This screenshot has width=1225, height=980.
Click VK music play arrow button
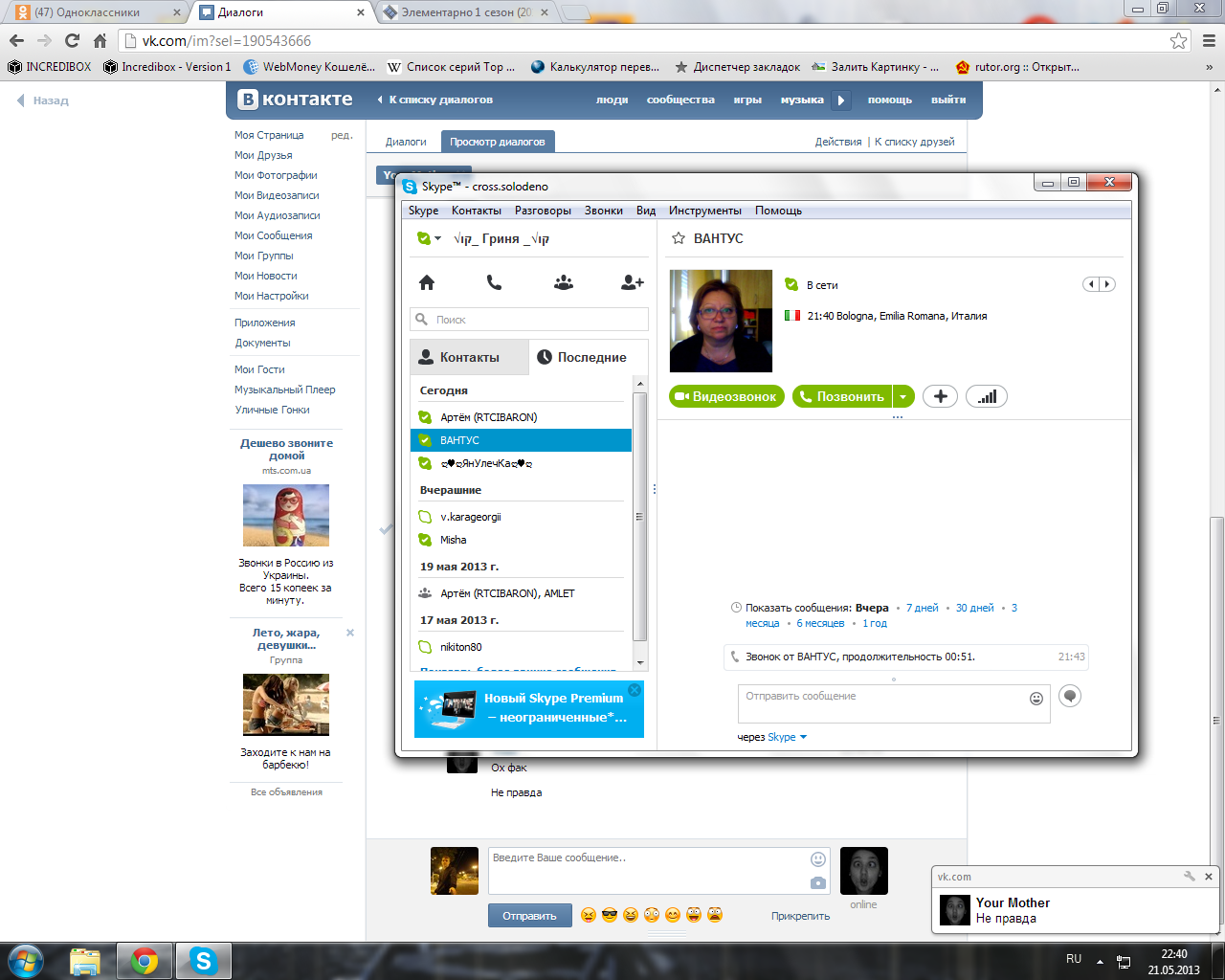pyautogui.click(x=841, y=100)
